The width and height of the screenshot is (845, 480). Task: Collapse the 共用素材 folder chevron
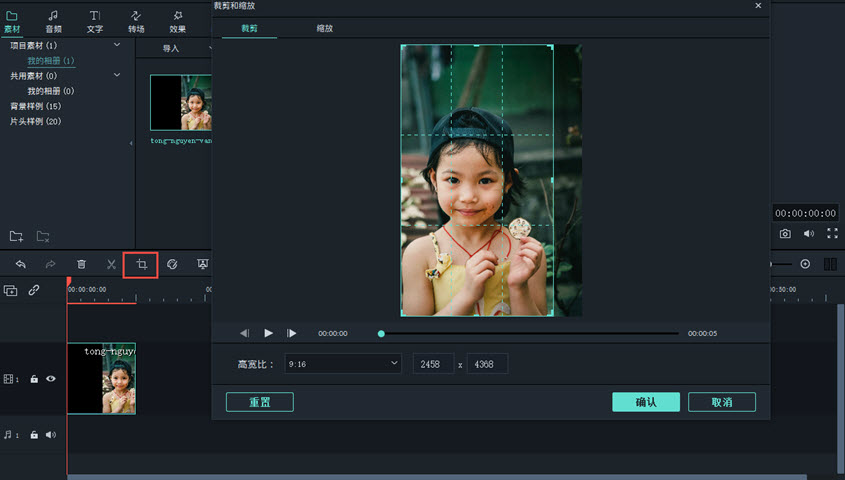pos(117,75)
